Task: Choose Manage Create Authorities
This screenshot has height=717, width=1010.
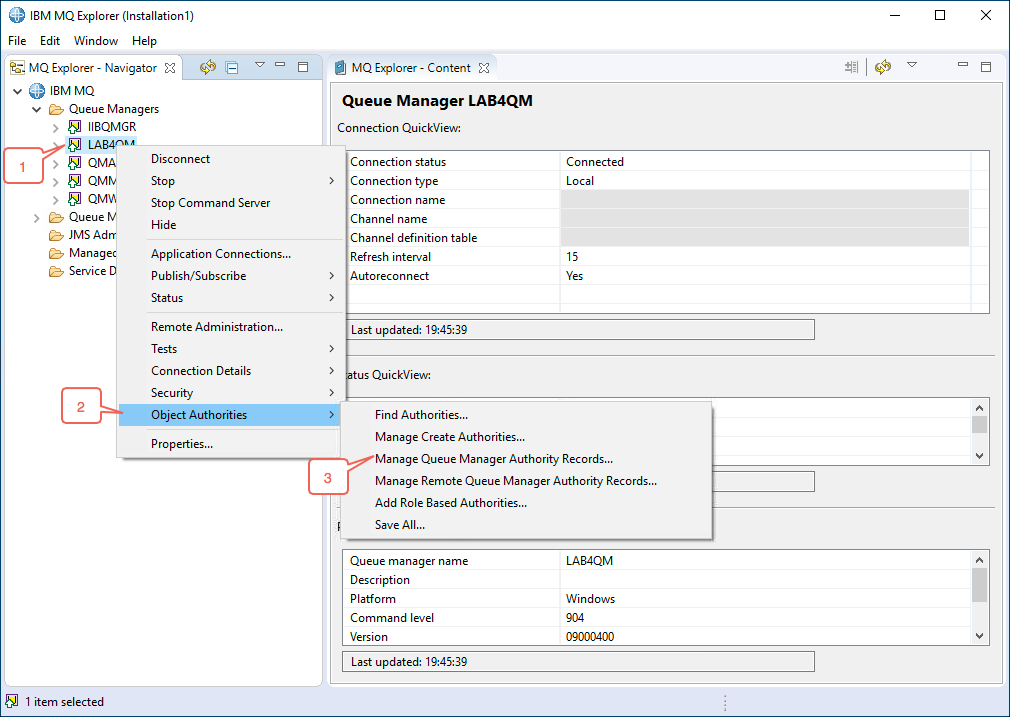Action: [x=526, y=437]
